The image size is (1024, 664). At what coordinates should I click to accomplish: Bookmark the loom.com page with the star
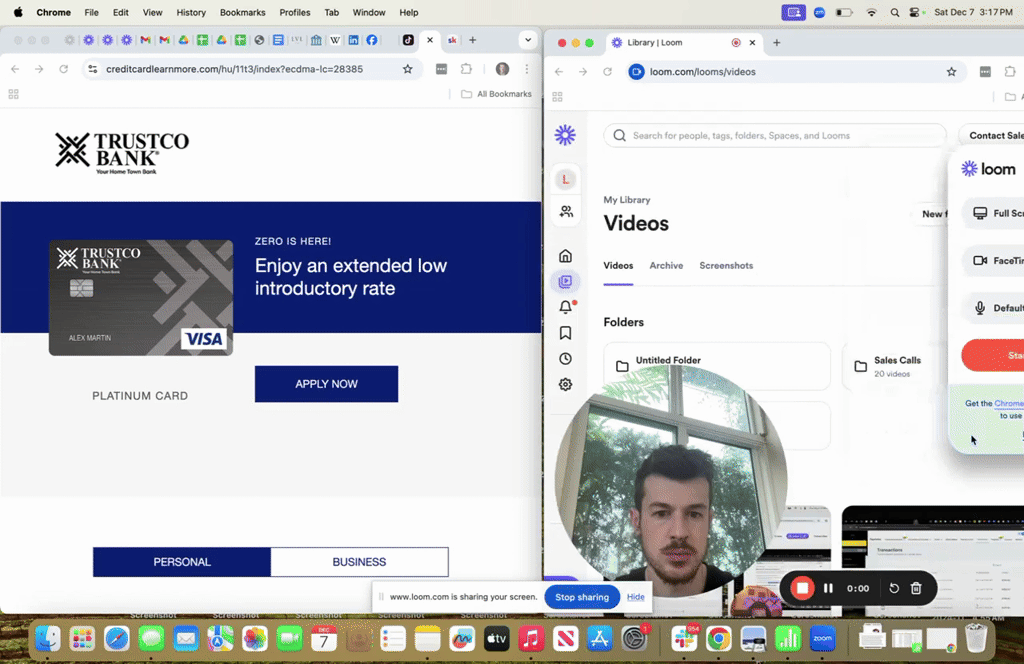click(952, 72)
